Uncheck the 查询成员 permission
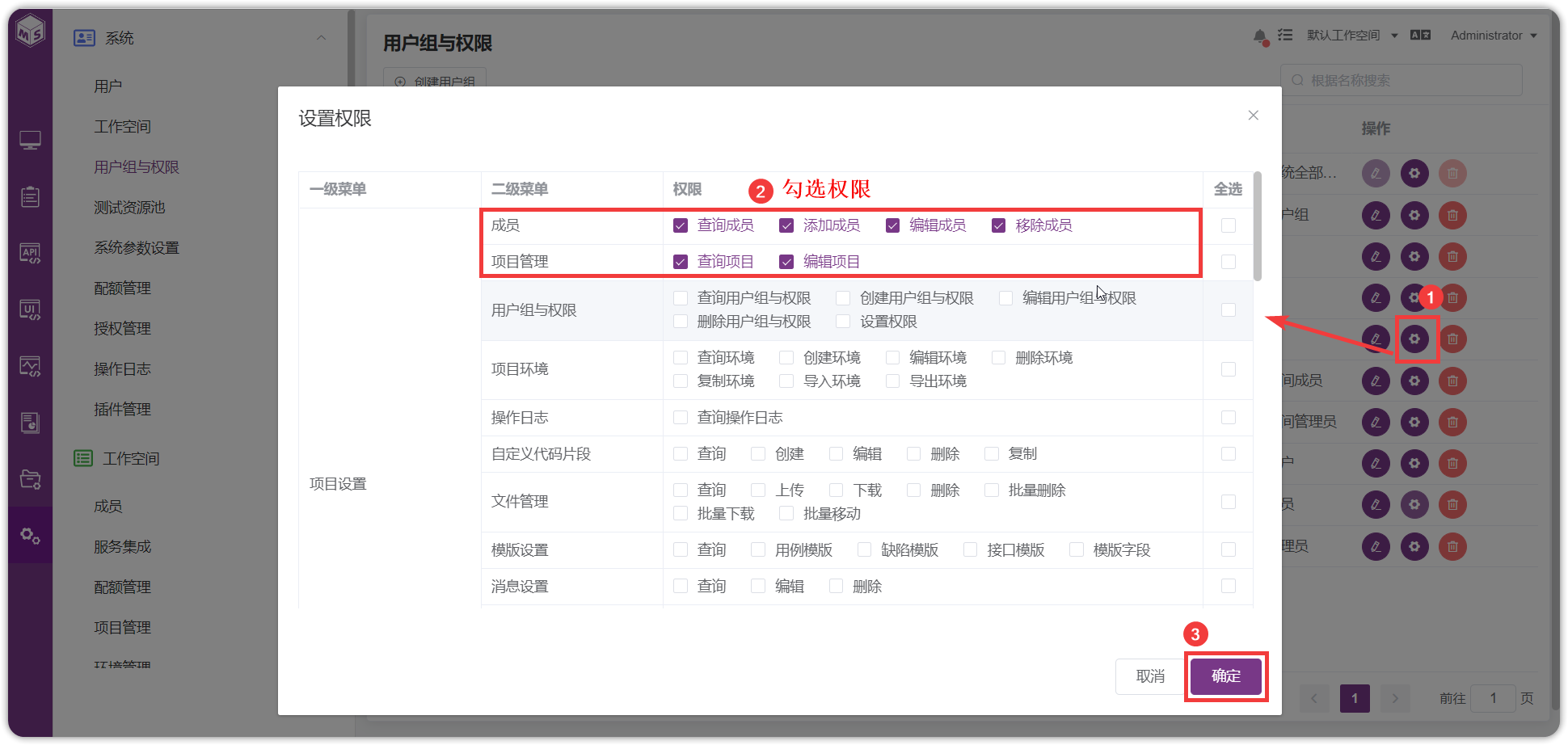The width and height of the screenshot is (1568, 745). [681, 225]
